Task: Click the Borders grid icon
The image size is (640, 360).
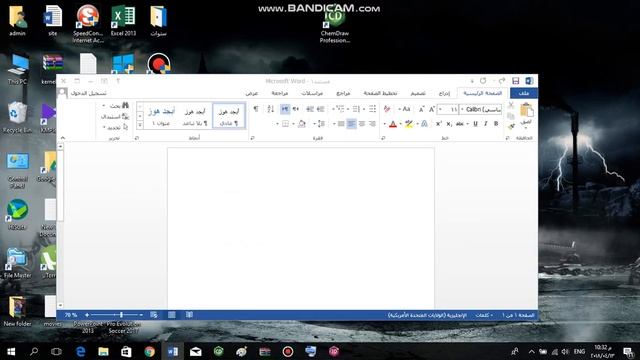Action: click(285, 124)
